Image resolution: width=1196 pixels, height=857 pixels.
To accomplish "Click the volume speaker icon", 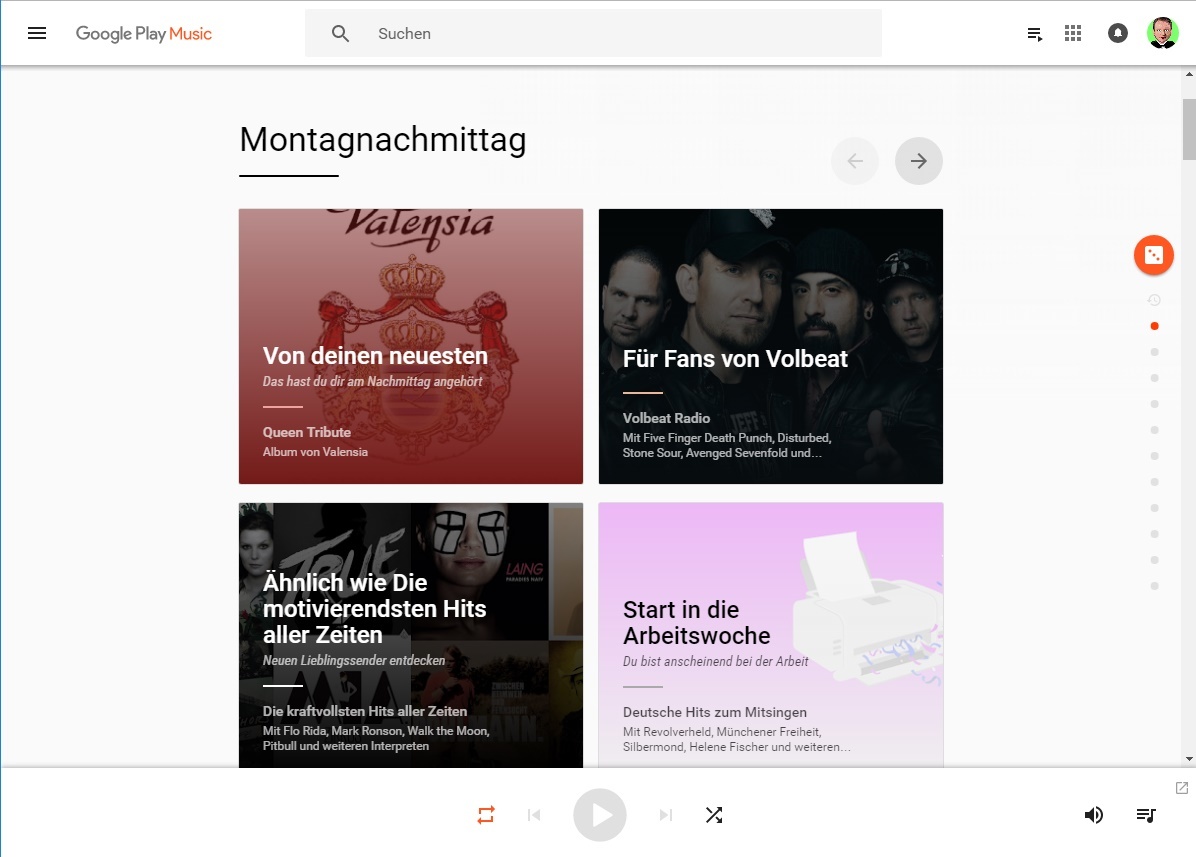I will click(x=1094, y=815).
